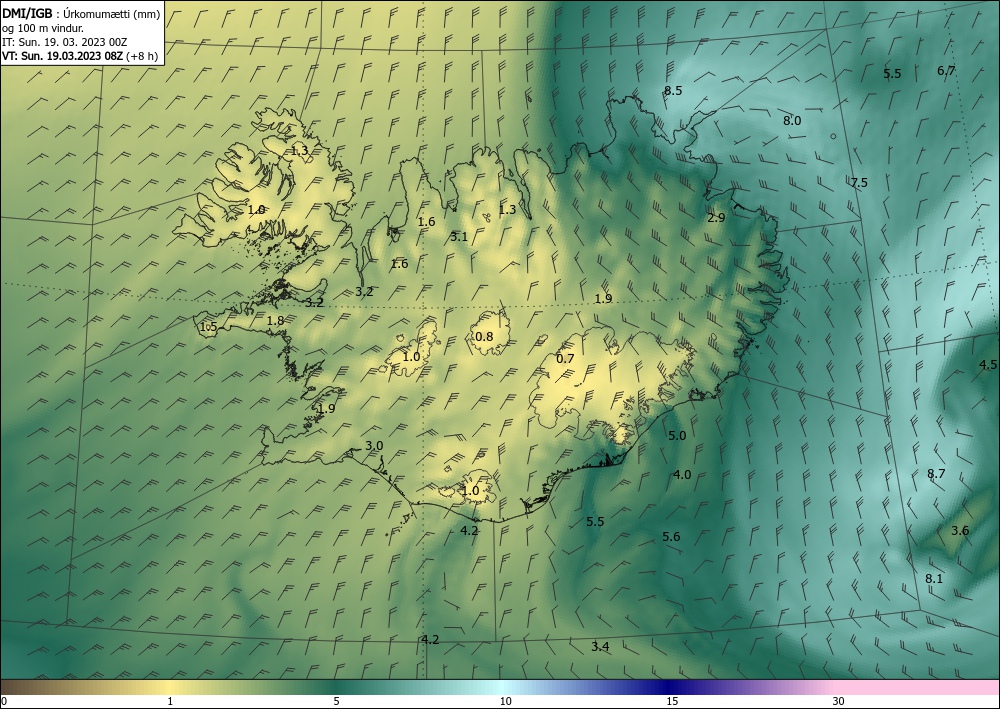Click the 15 tick label on color scale
The image size is (1000, 709).
672,701
